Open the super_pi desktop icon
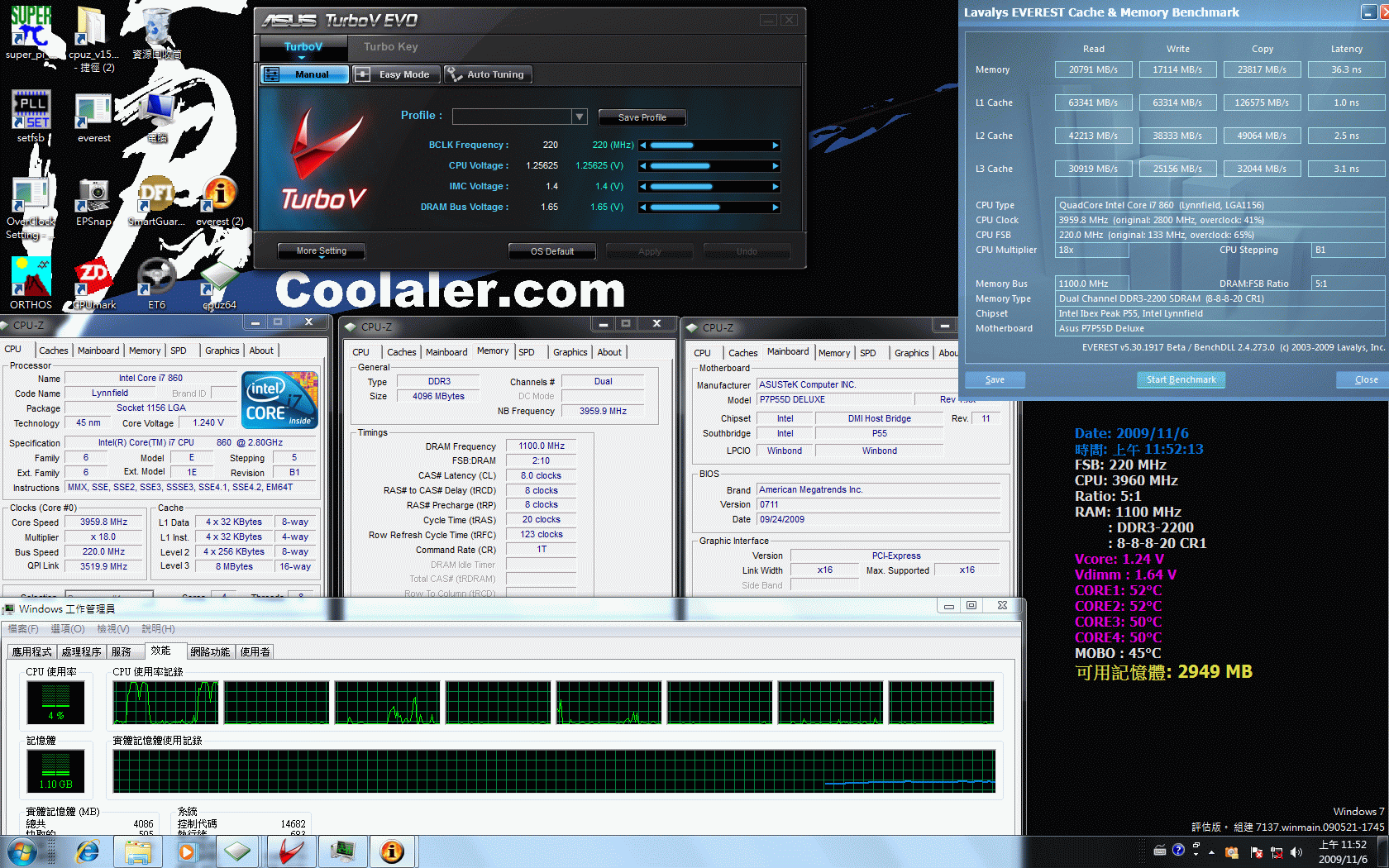 31,33
